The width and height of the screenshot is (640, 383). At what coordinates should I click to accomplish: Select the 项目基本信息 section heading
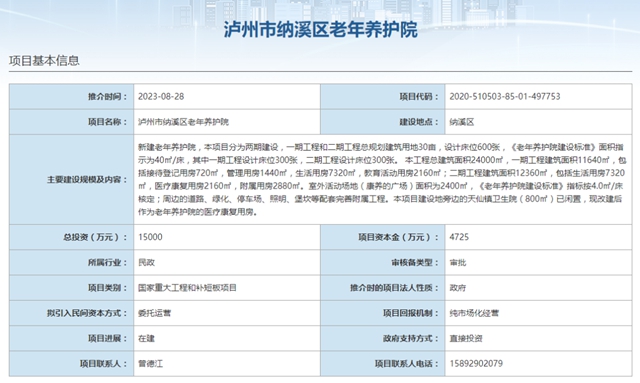click(44, 60)
